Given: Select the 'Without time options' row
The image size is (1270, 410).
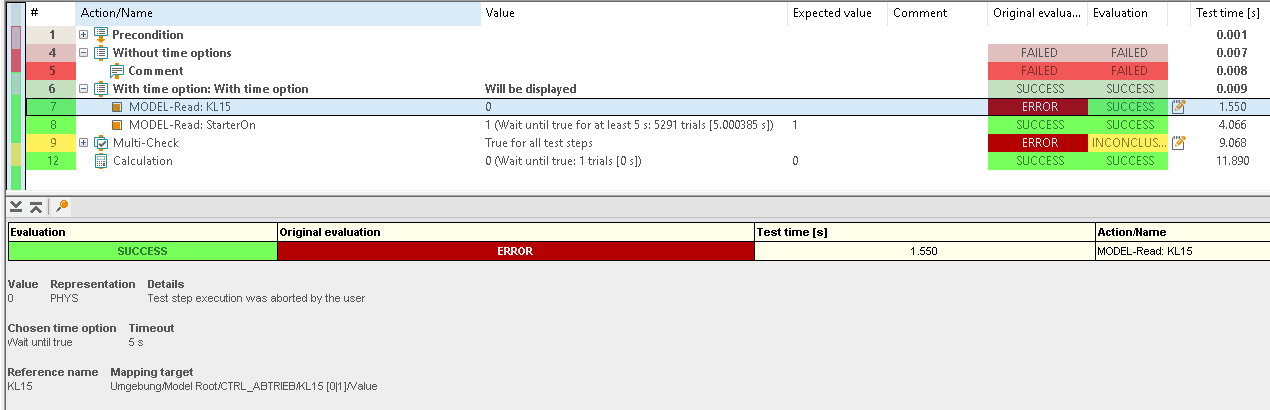Looking at the screenshot, I should [647, 53].
